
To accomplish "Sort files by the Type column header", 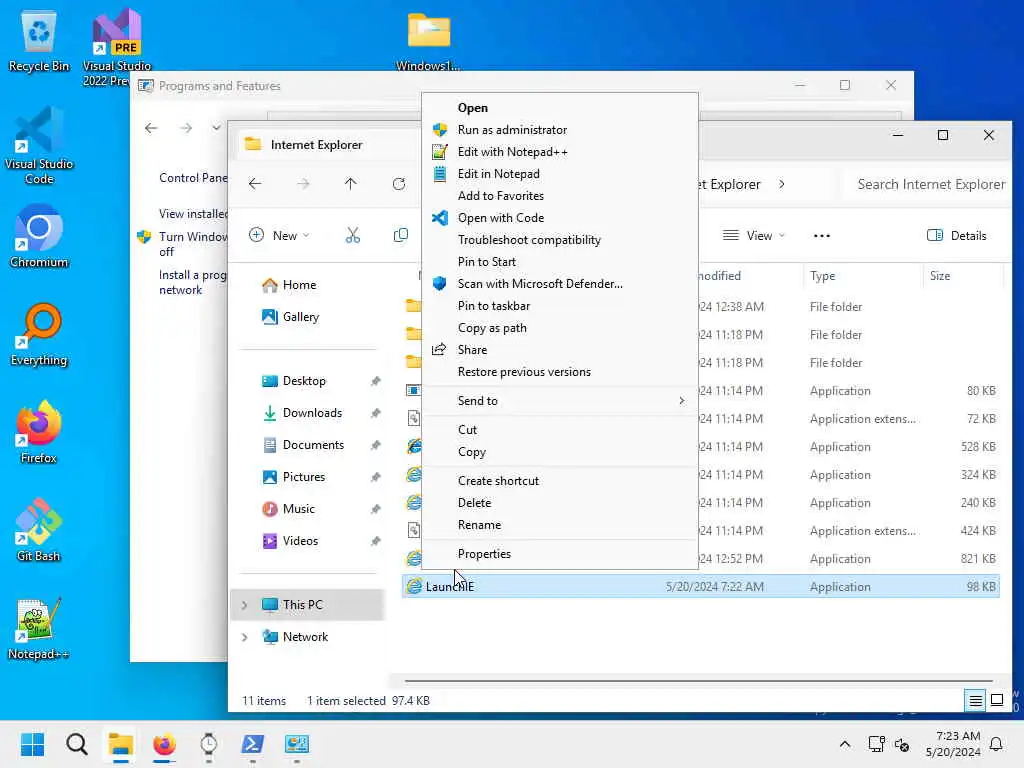I will point(862,276).
